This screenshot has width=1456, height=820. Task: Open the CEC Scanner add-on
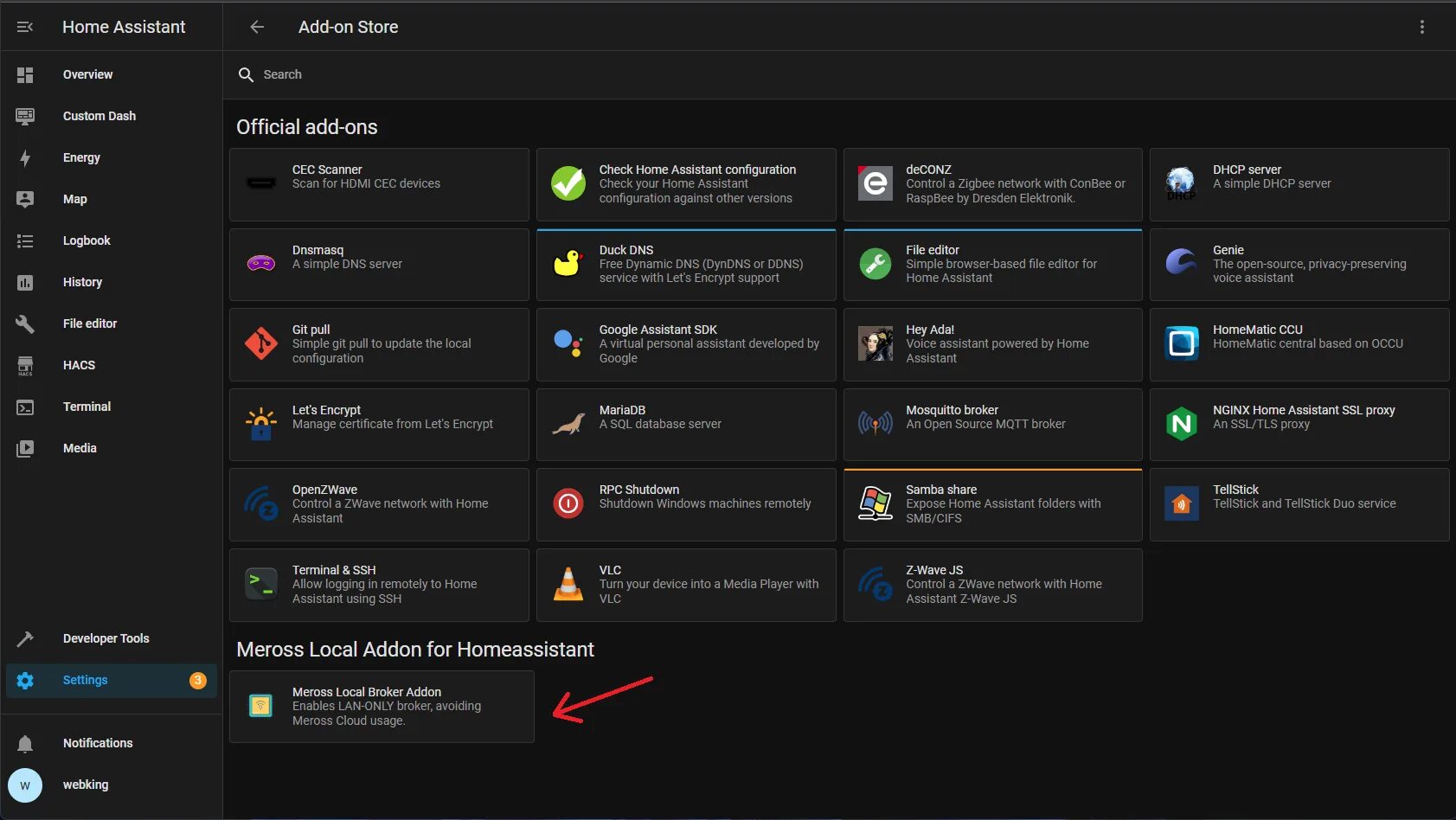click(379, 184)
